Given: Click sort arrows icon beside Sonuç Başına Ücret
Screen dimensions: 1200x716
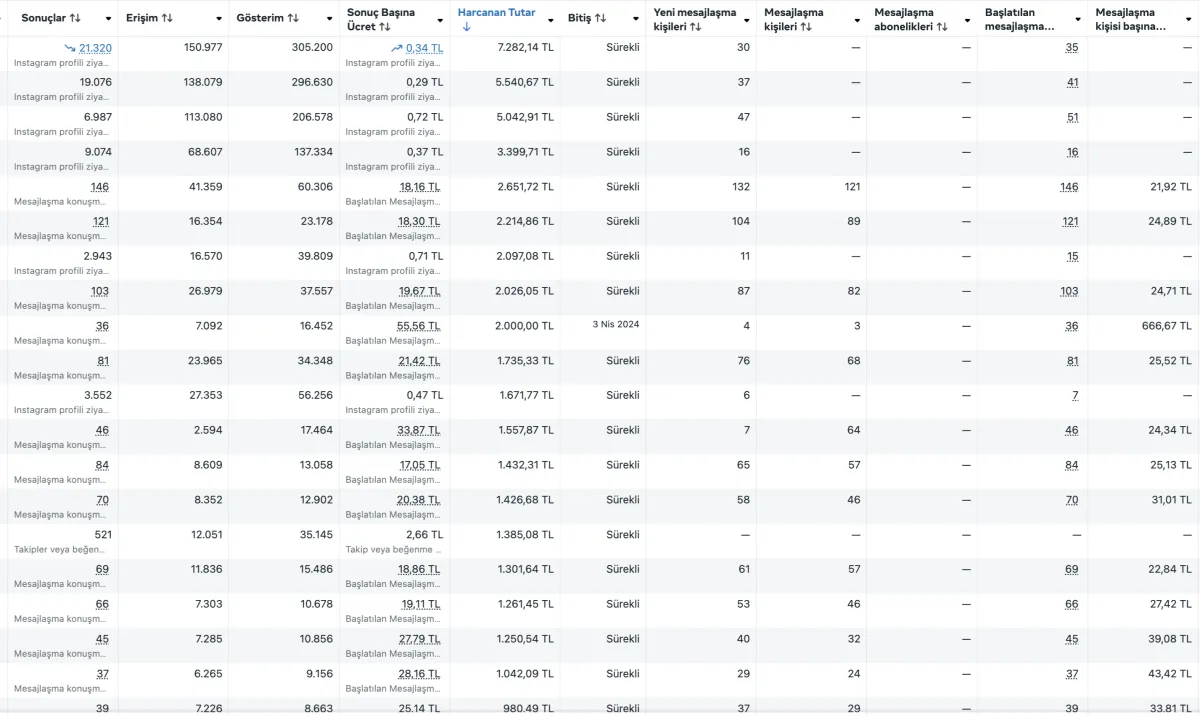Looking at the screenshot, I should (x=385, y=27).
